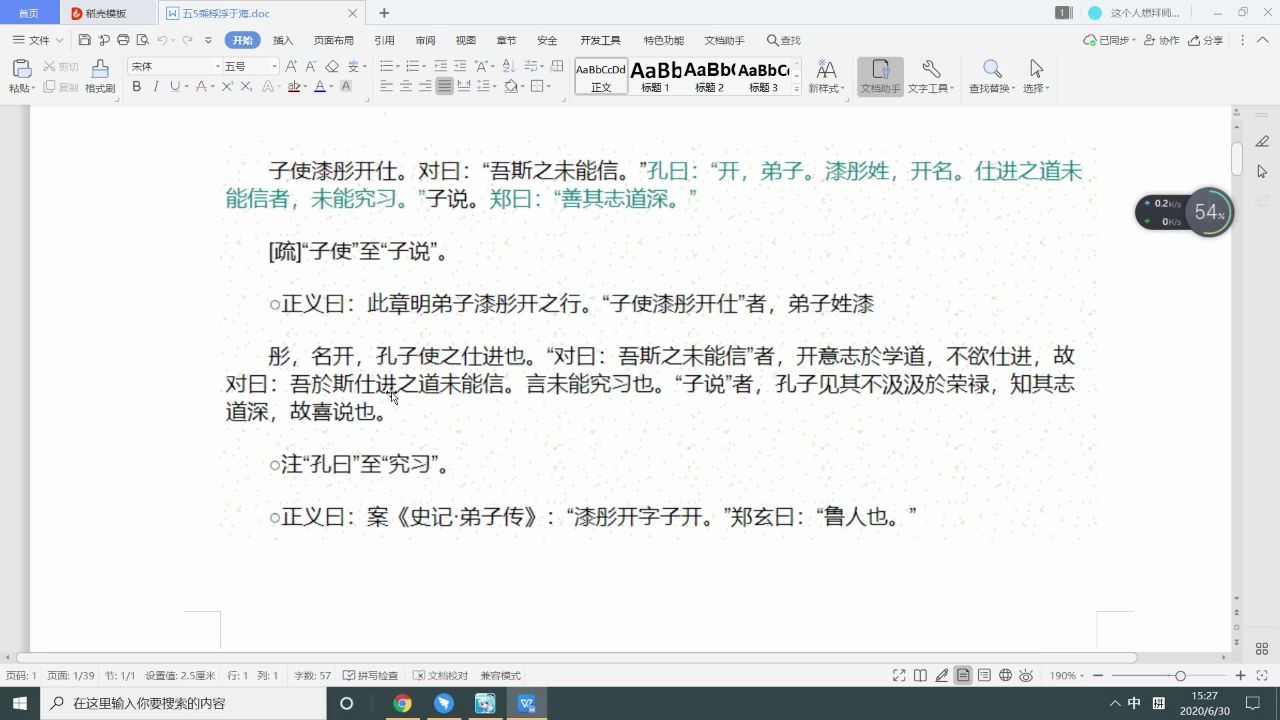Viewport: 1280px width, 720px height.
Task: Open the 页面布局 ribbon tab
Action: tap(334, 40)
